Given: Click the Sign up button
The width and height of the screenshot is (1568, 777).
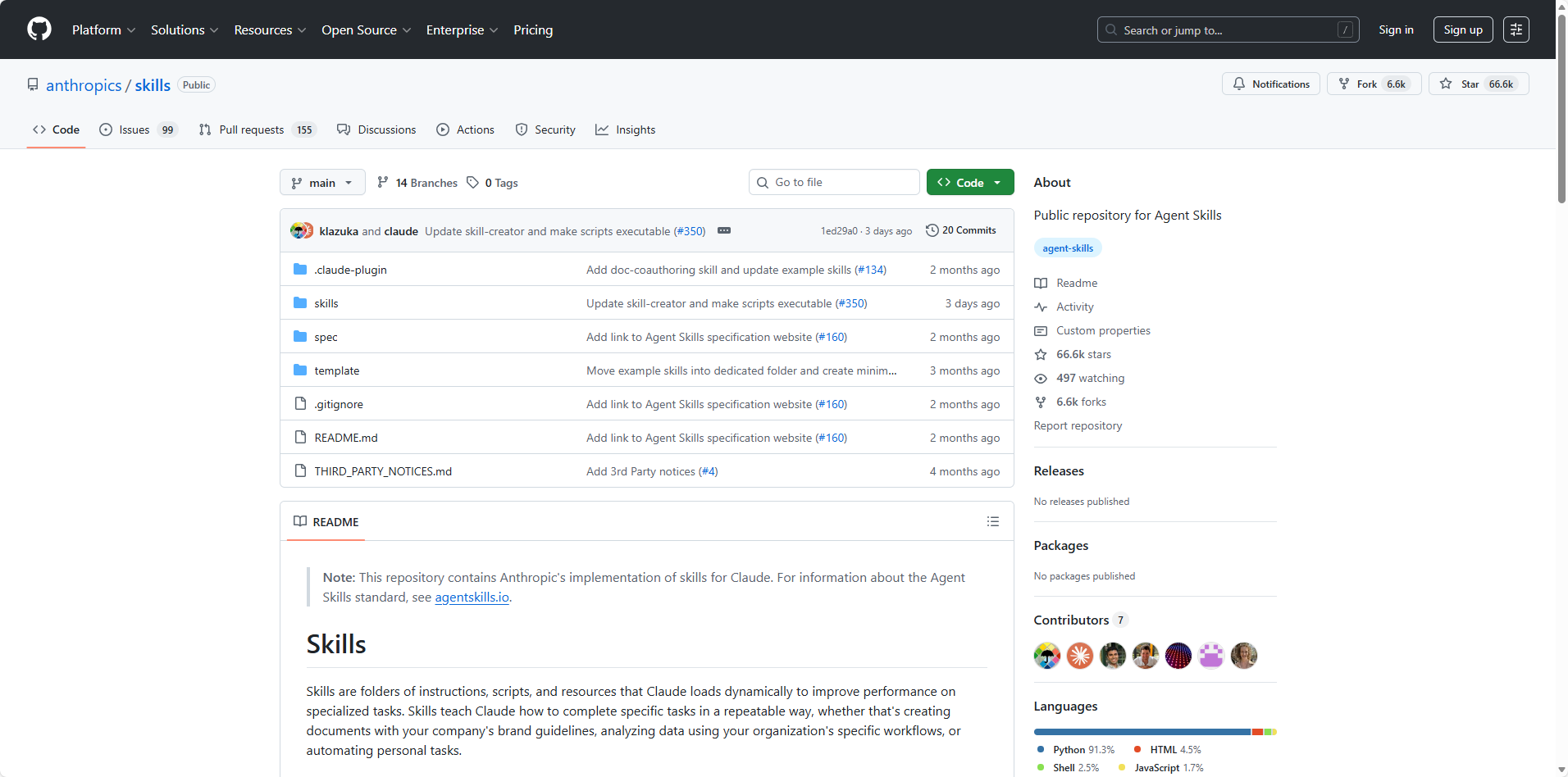Looking at the screenshot, I should click(1462, 29).
